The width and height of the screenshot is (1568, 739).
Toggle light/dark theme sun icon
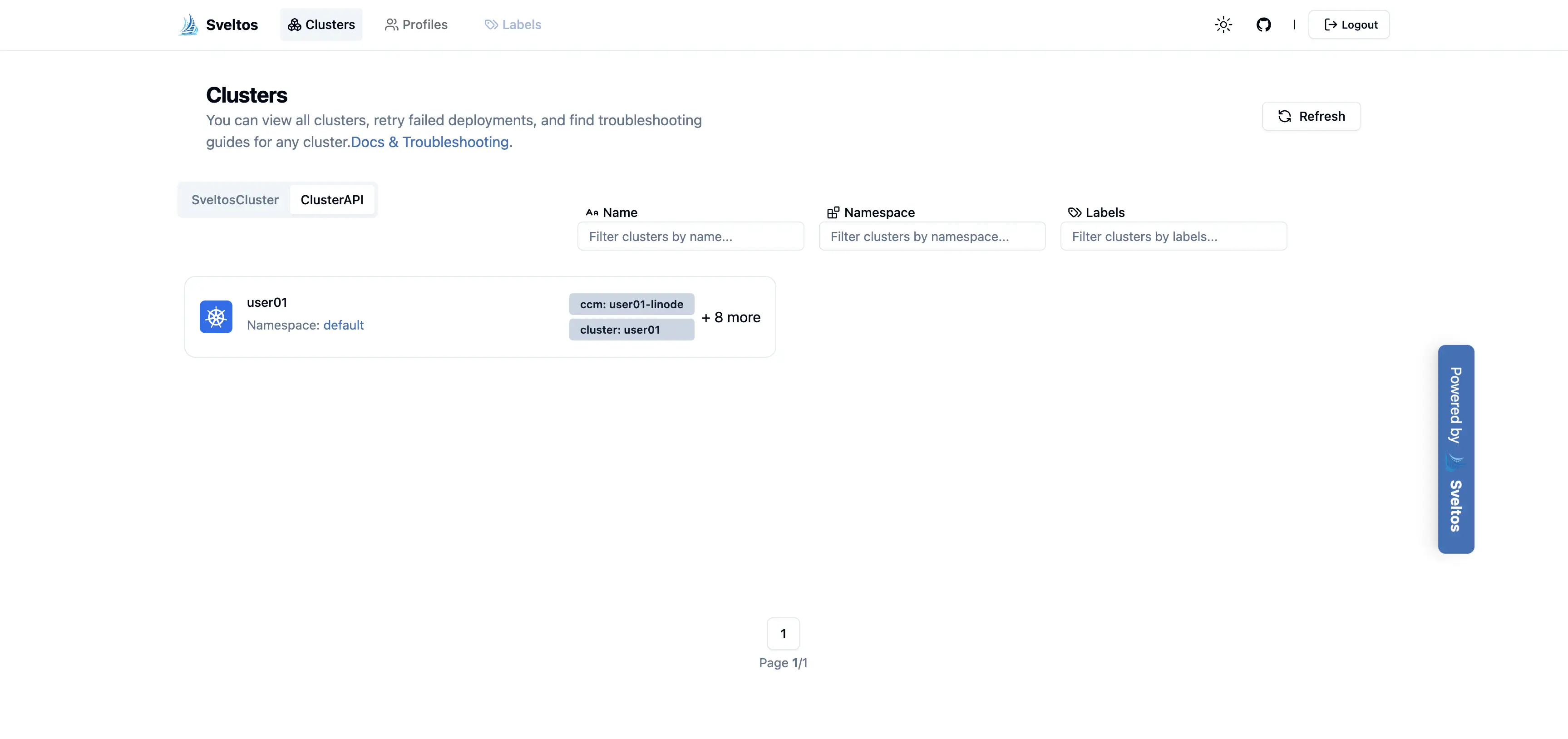(1223, 25)
